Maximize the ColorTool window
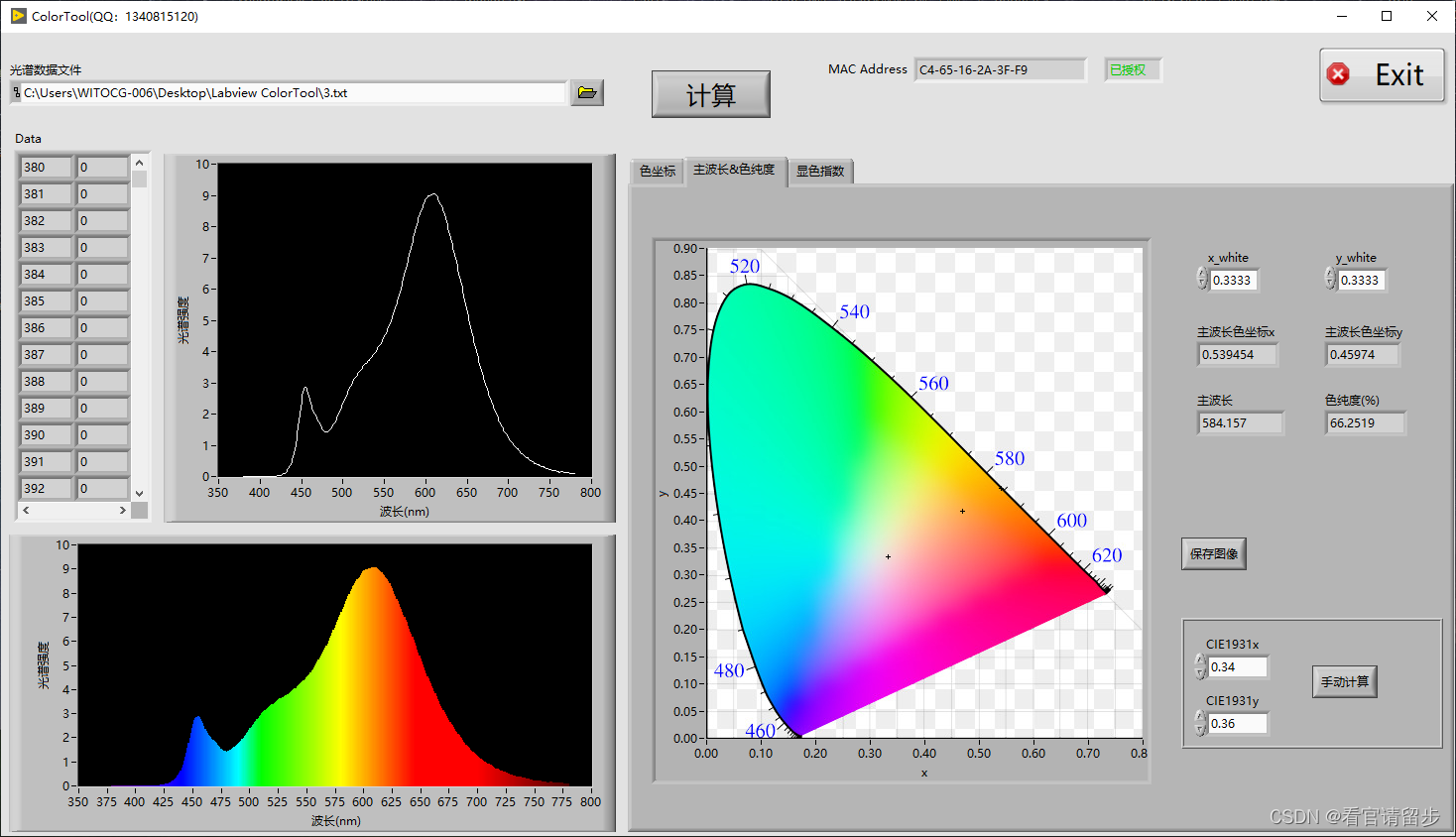The width and height of the screenshot is (1456, 837). pyautogui.click(x=1387, y=16)
